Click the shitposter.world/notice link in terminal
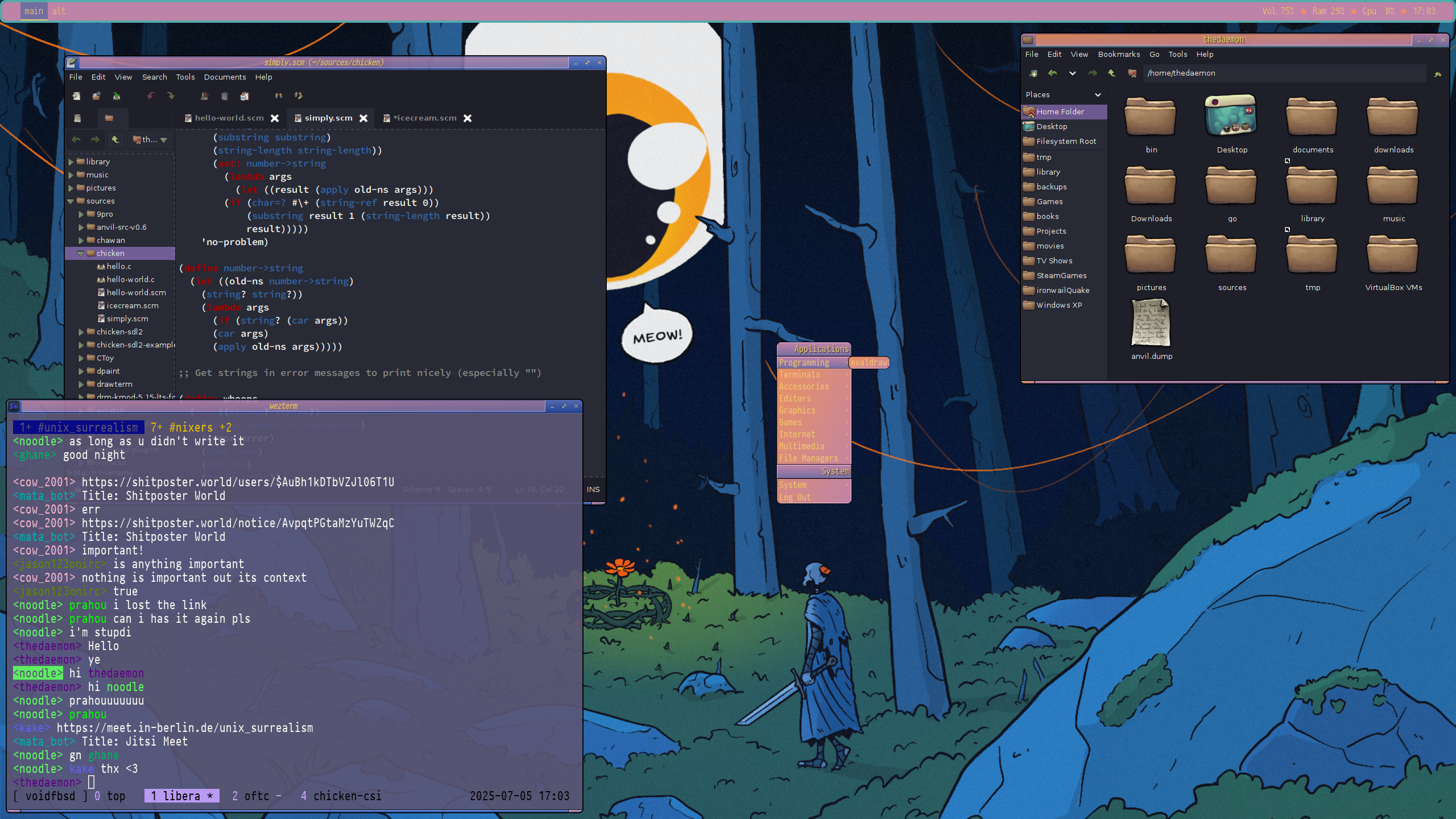1456x819 pixels. pos(238,523)
